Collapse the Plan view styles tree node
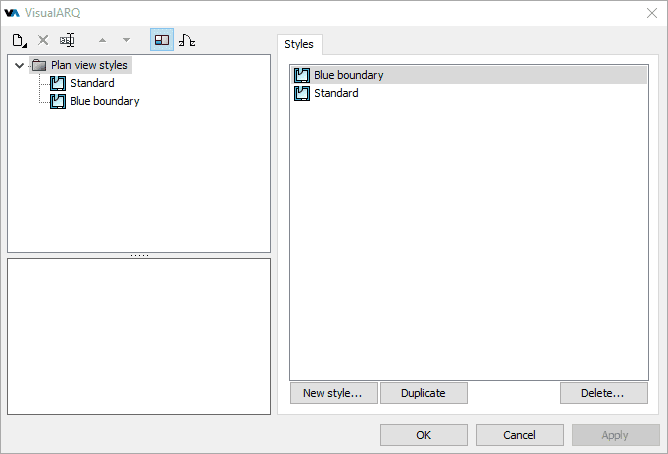The width and height of the screenshot is (668, 454). point(19,65)
